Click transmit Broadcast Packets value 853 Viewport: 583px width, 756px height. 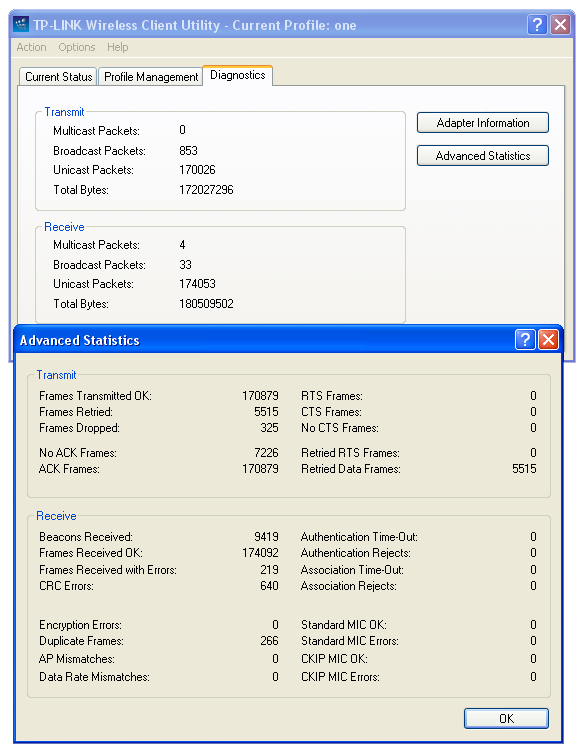point(189,150)
